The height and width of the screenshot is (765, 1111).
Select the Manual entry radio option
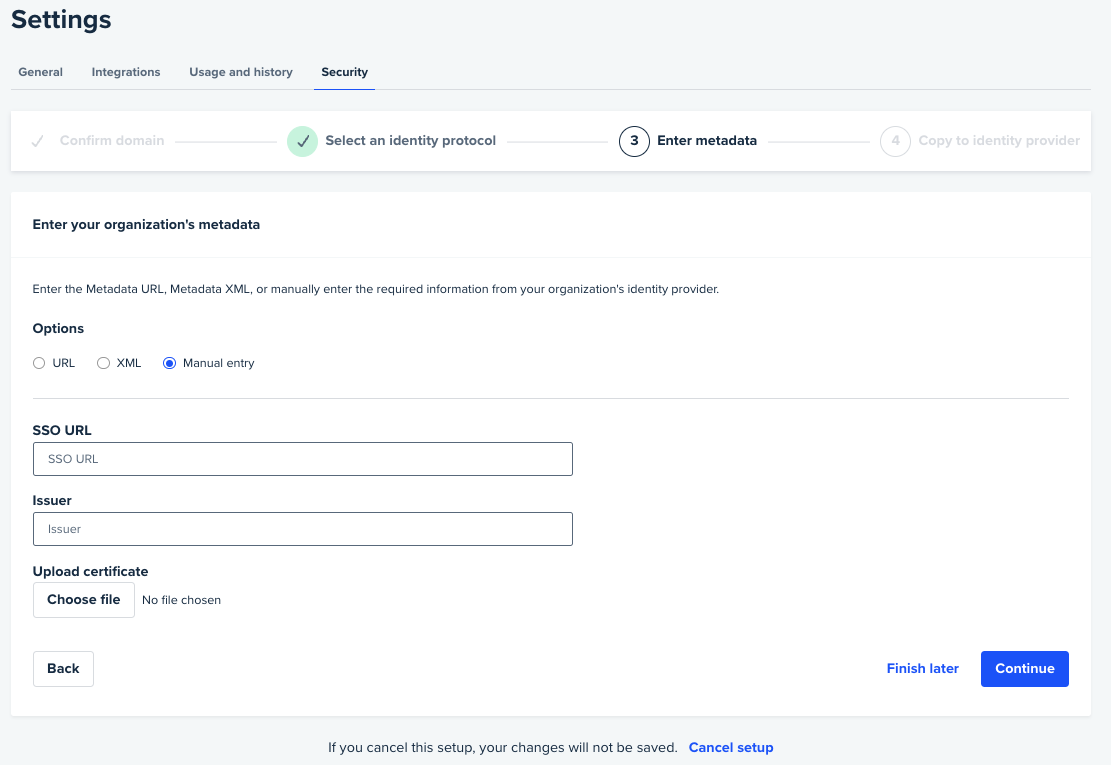point(169,363)
